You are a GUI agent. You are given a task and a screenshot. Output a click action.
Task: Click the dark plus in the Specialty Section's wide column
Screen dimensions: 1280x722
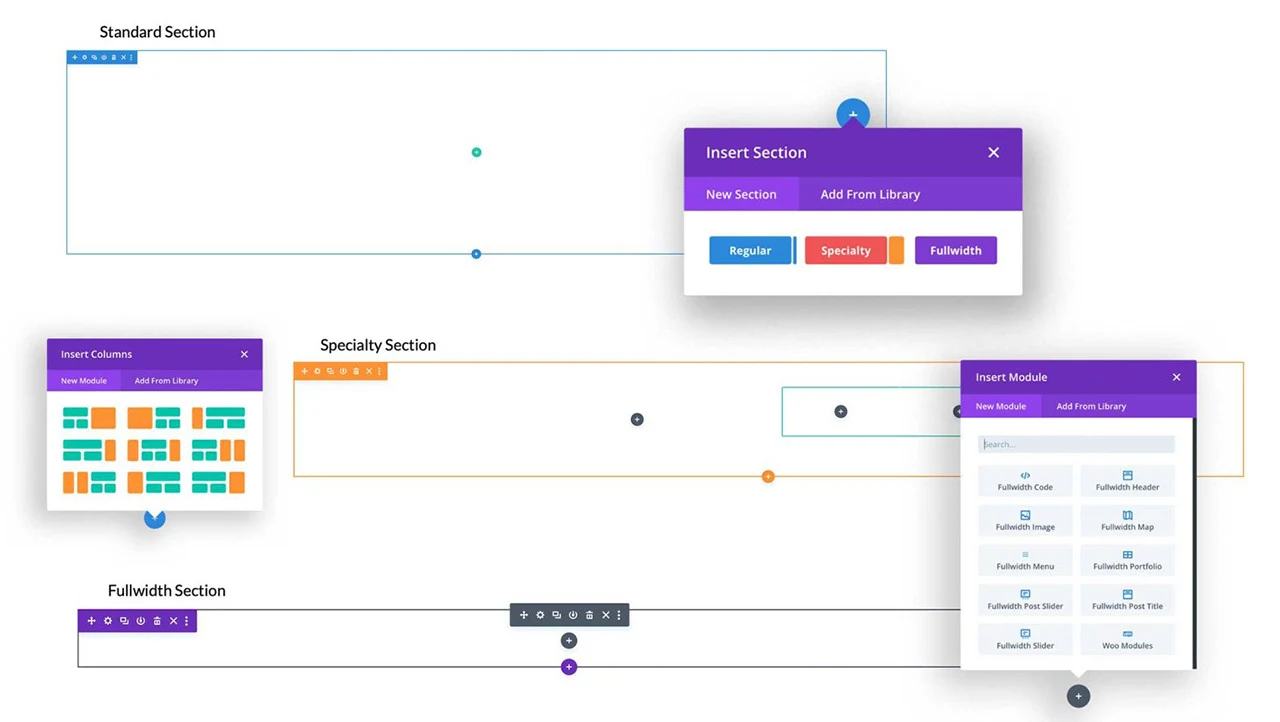click(x=637, y=419)
